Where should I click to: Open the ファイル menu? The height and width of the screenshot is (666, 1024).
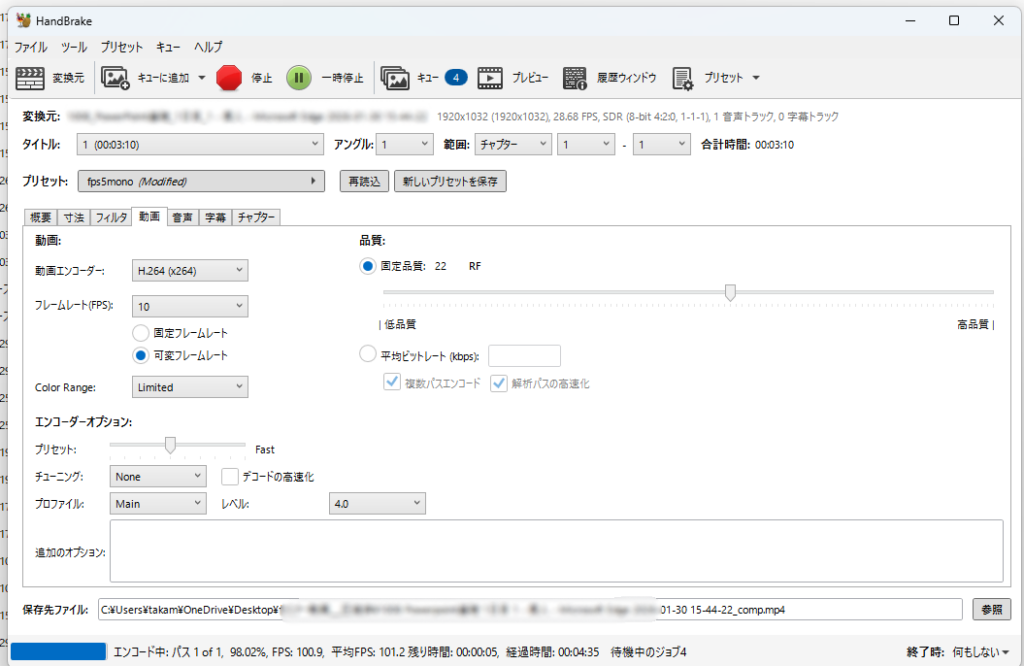coord(30,47)
